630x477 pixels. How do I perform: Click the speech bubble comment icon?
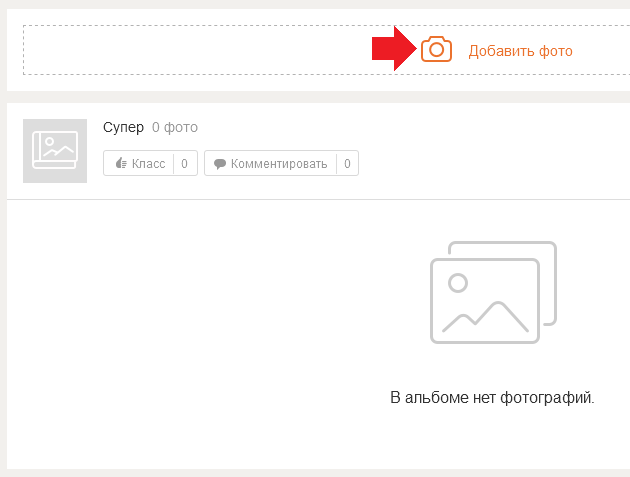(220, 164)
